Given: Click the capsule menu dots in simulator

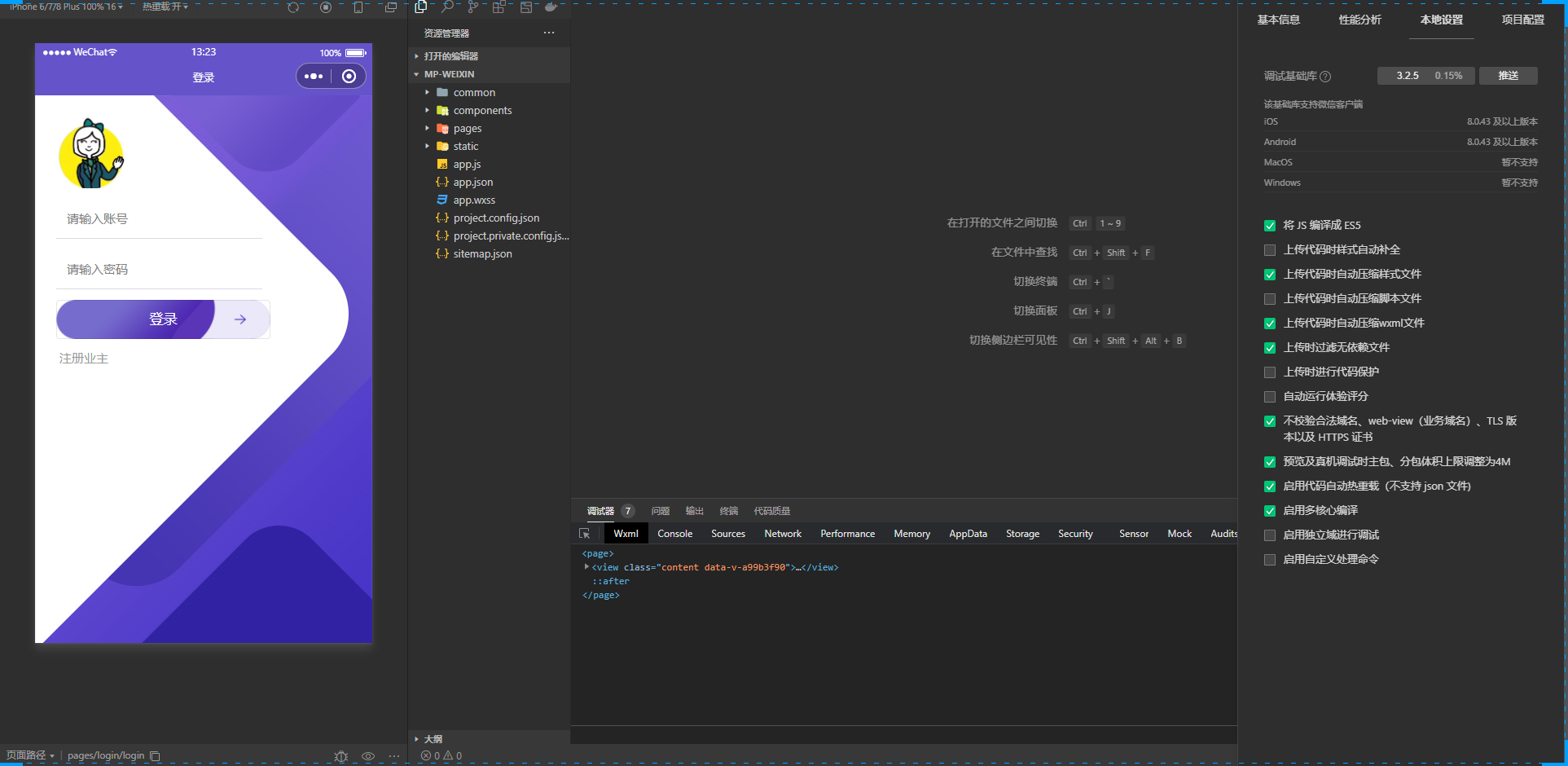Looking at the screenshot, I should [314, 77].
